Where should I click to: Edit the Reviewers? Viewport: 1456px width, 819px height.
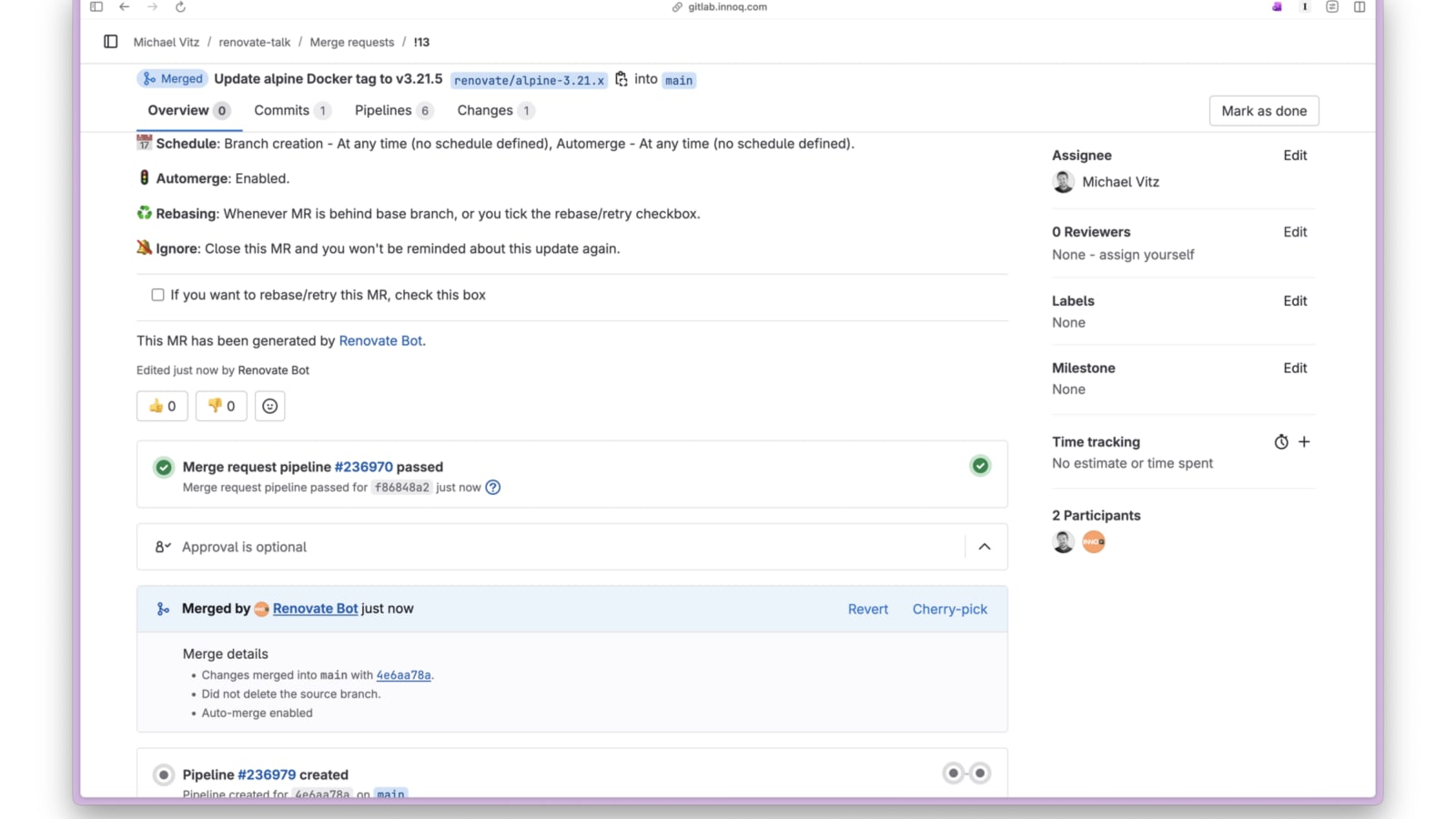1295,232
